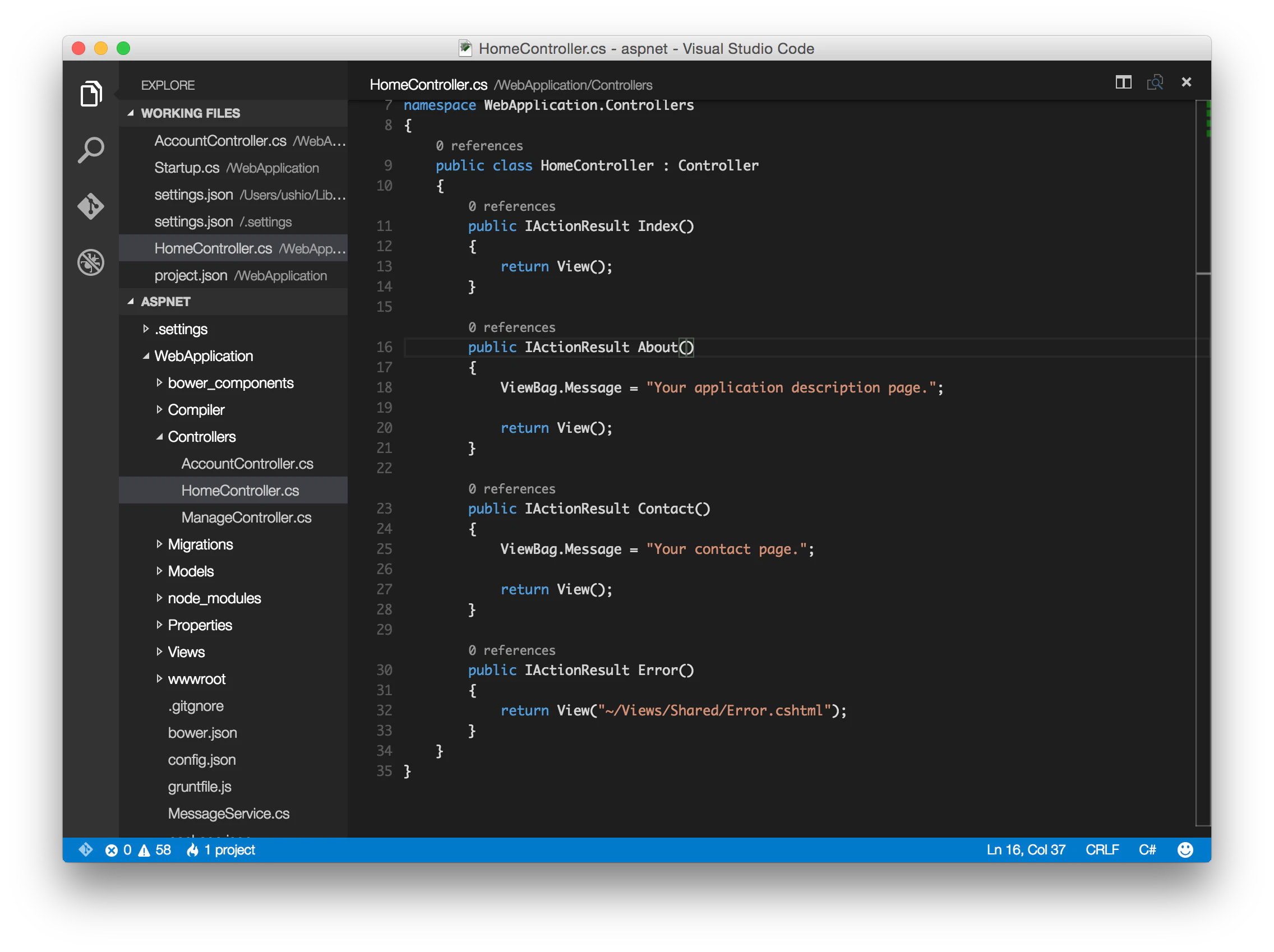Open settings.json from /.settings
Image resolution: width=1274 pixels, height=952 pixels.
233,221
